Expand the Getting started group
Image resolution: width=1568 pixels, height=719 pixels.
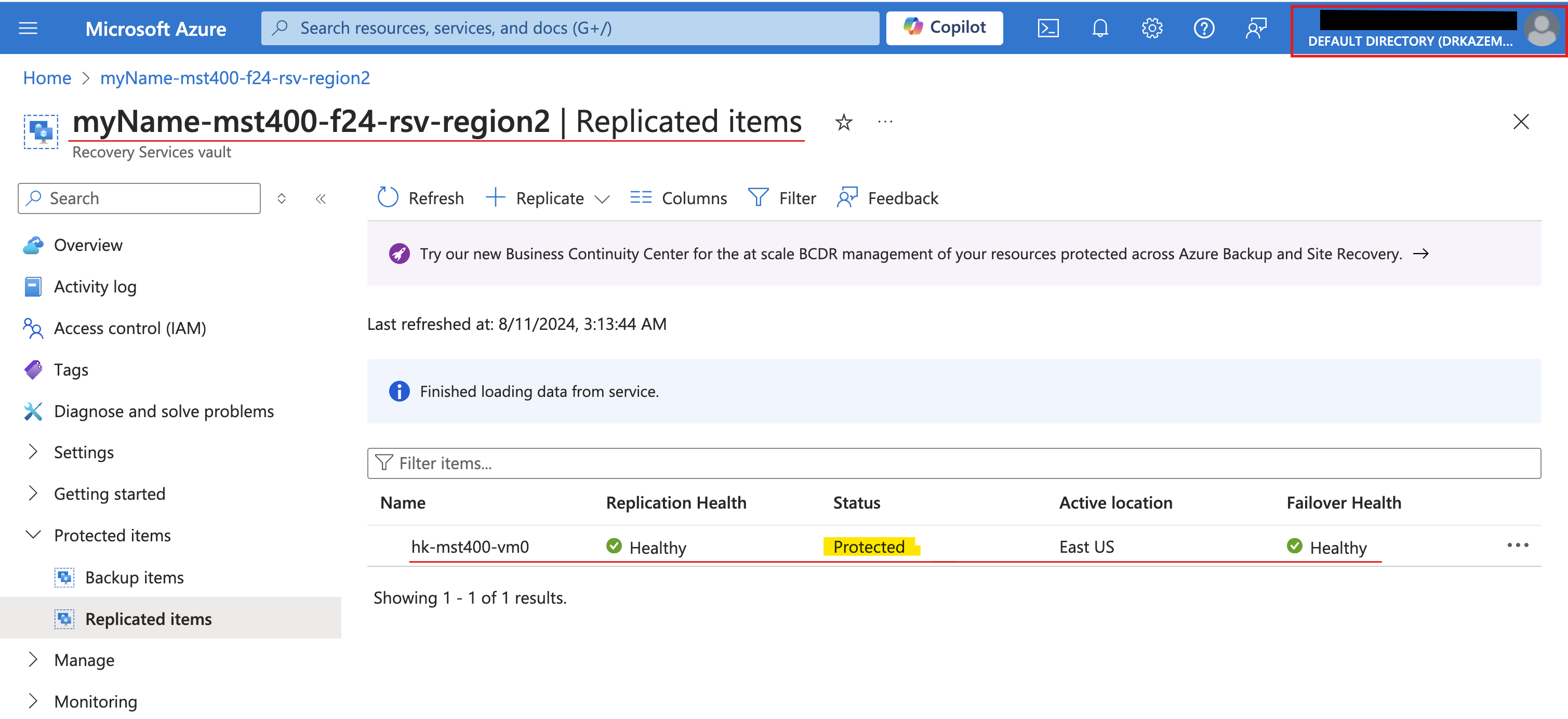(110, 494)
